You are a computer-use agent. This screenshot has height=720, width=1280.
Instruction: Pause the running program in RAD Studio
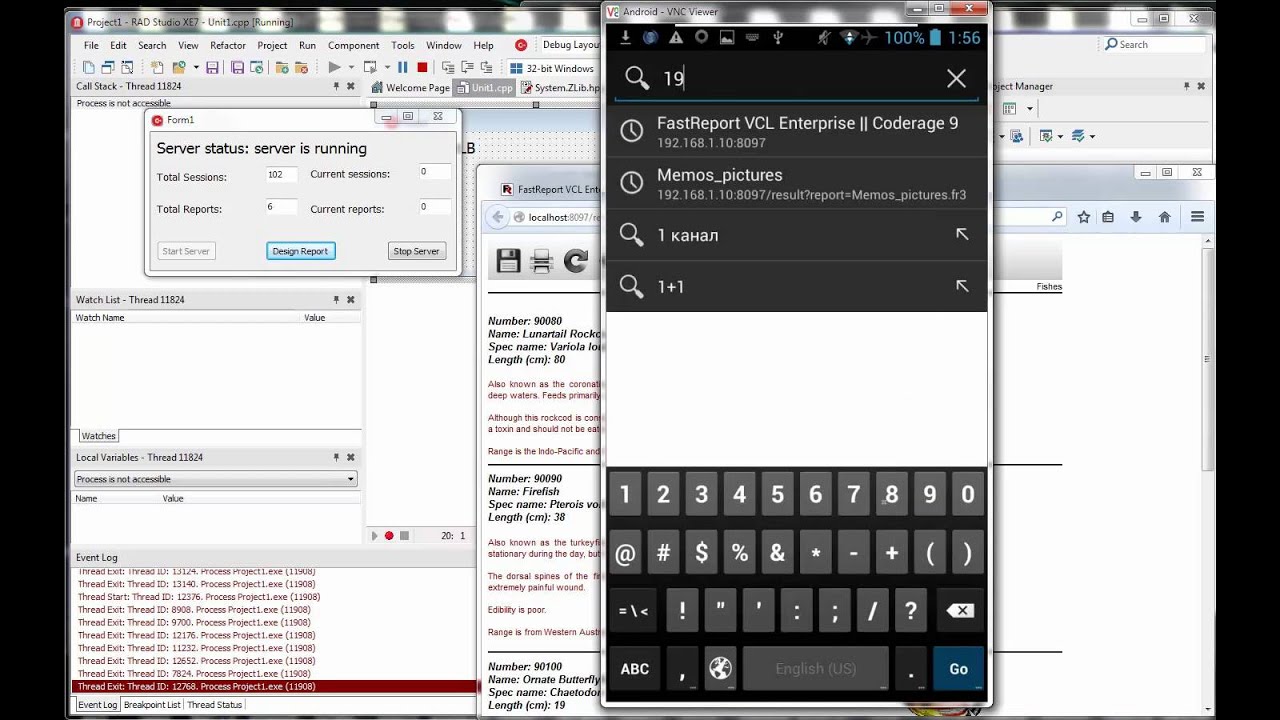403,68
